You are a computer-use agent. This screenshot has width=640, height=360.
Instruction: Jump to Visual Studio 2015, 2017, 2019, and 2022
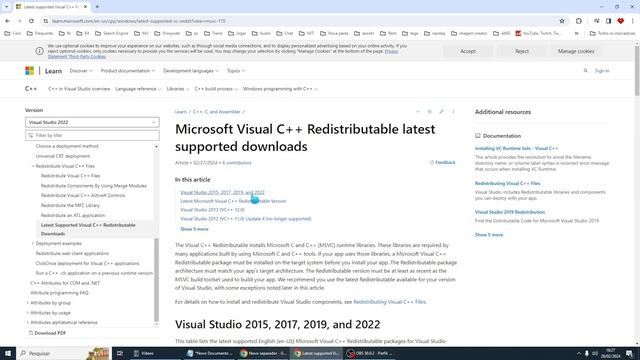click(x=222, y=192)
